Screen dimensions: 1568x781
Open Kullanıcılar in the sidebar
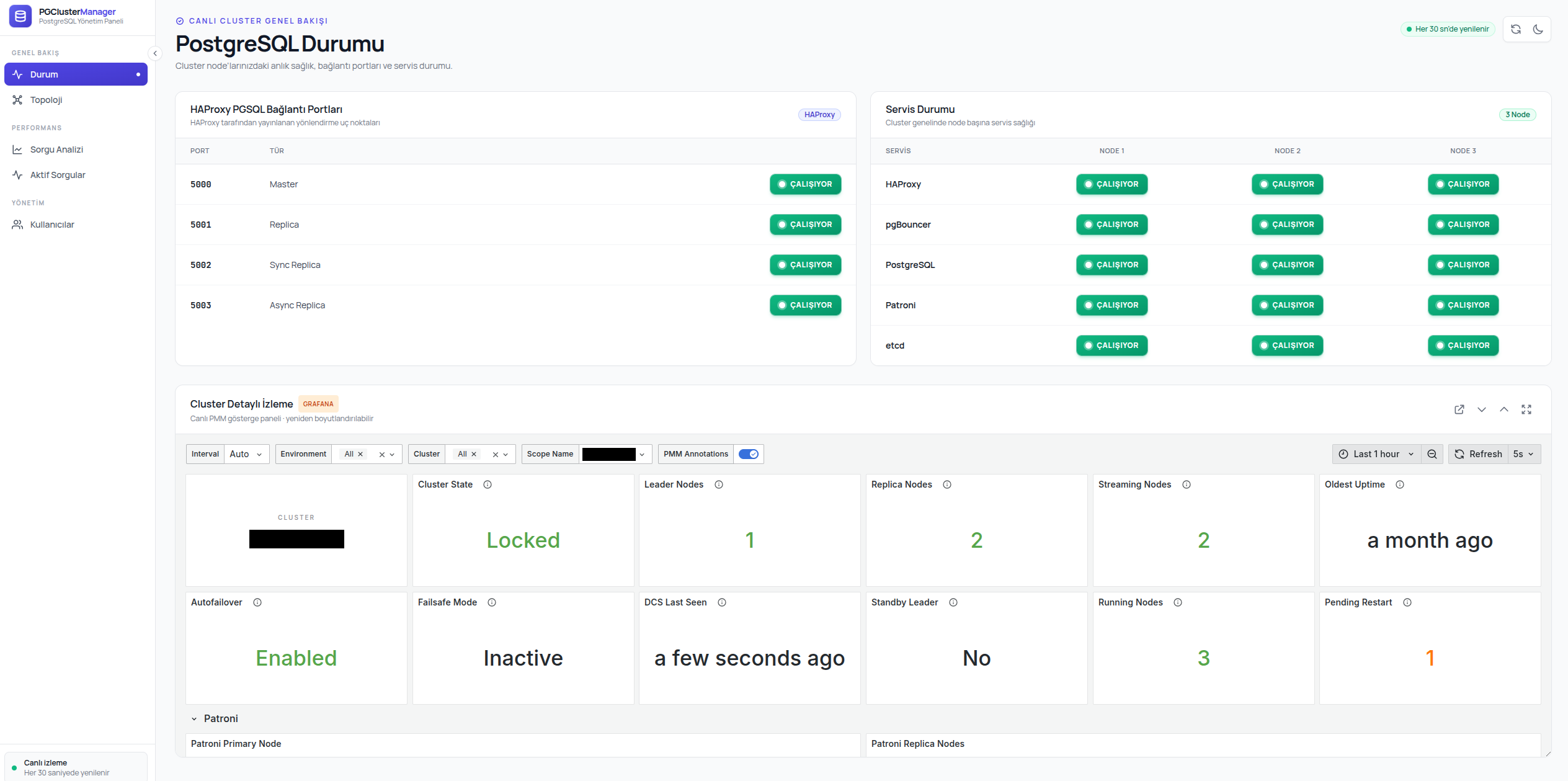click(76, 225)
